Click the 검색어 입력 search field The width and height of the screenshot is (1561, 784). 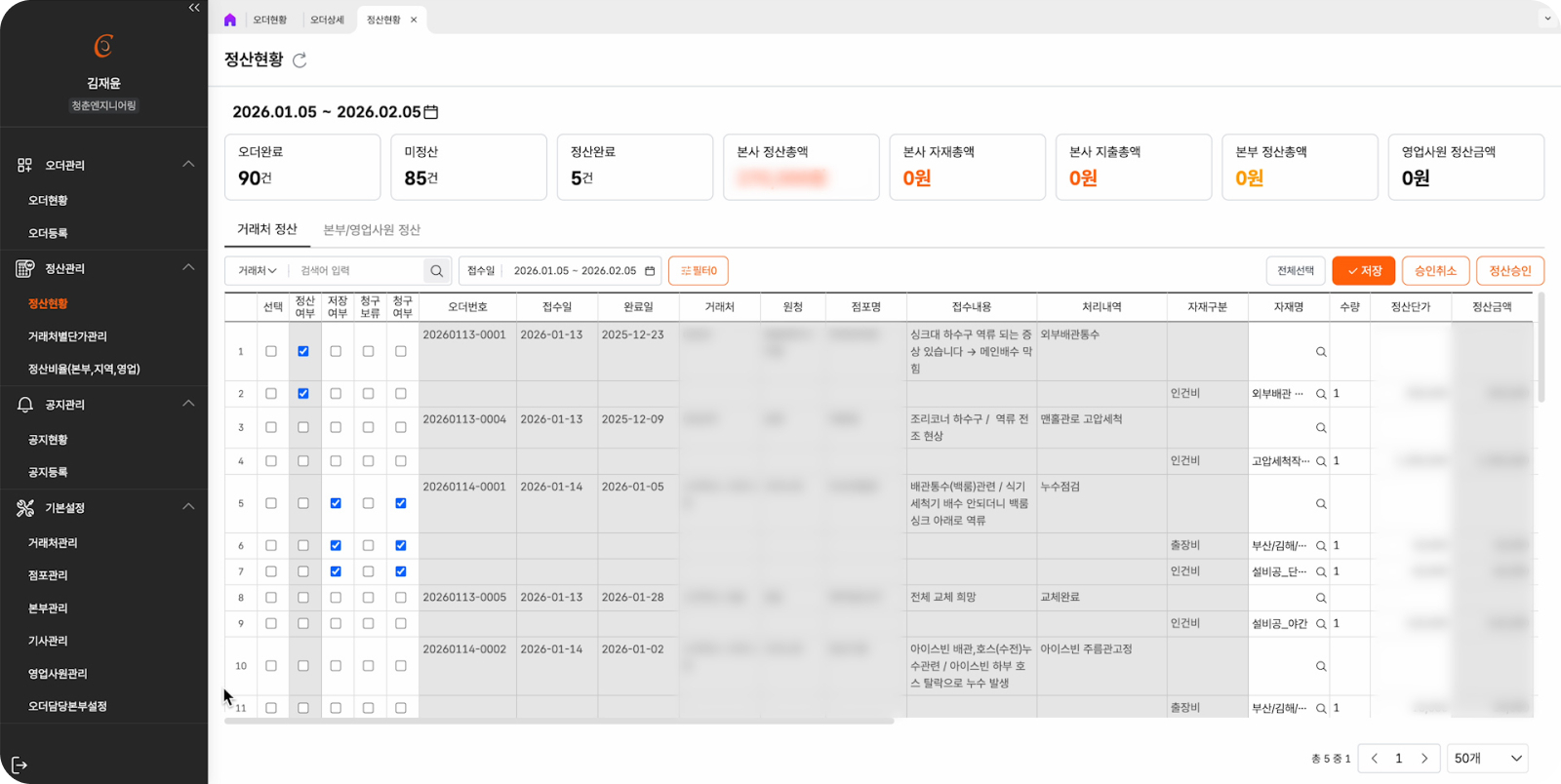click(x=357, y=271)
